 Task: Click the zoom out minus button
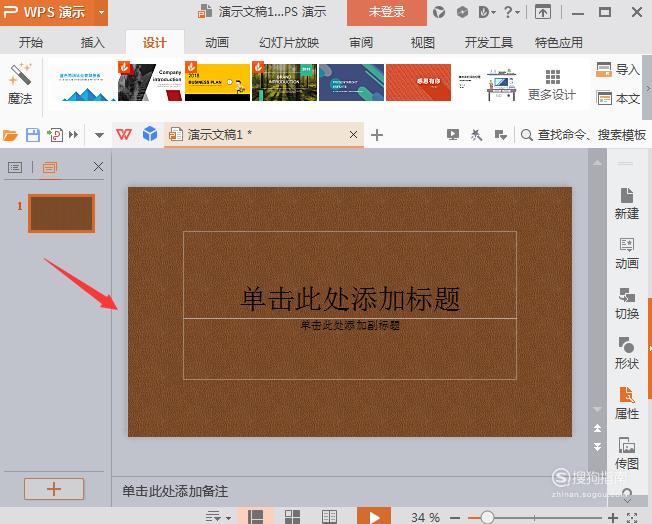455,518
